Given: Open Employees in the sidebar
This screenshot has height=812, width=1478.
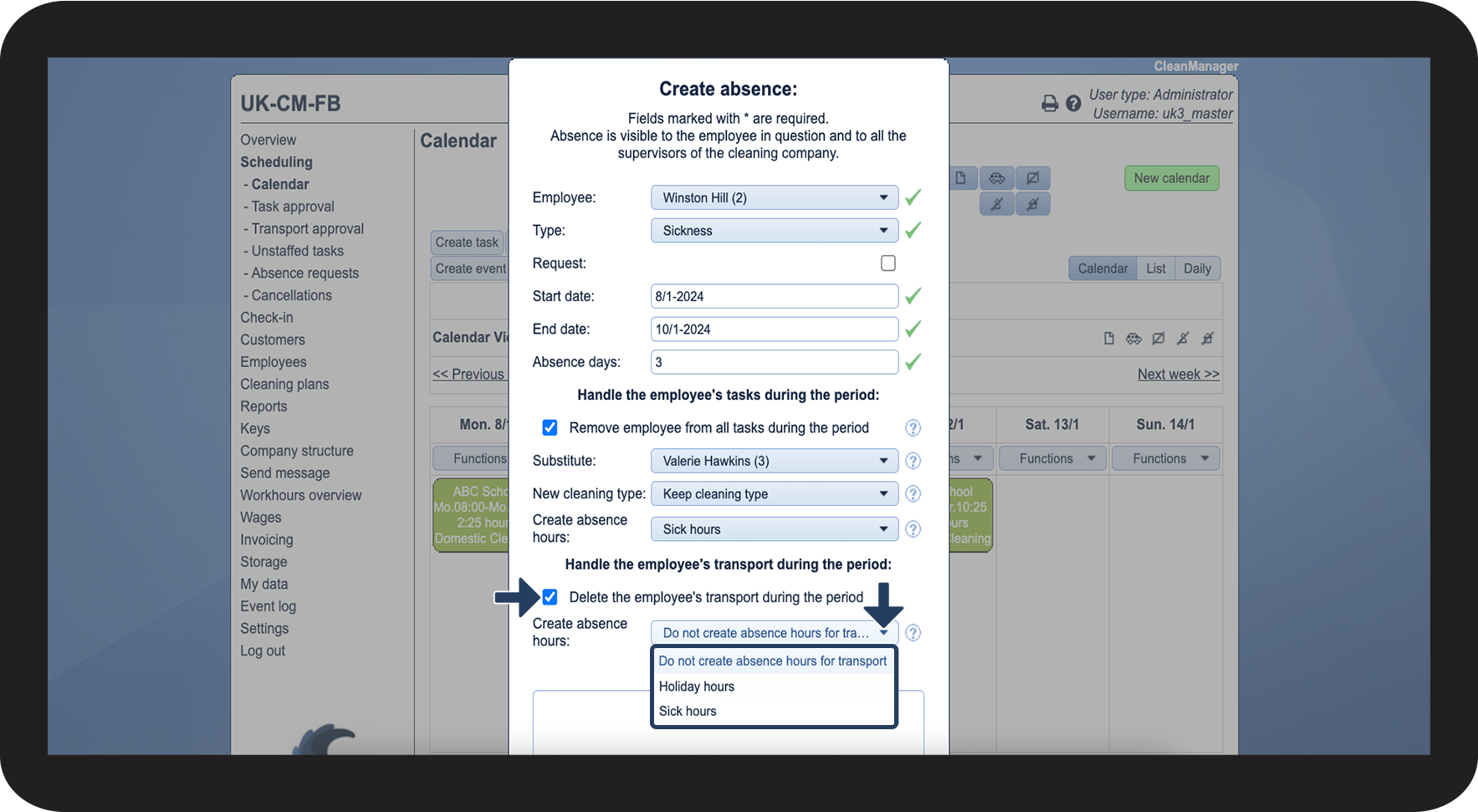Looking at the screenshot, I should 274,362.
